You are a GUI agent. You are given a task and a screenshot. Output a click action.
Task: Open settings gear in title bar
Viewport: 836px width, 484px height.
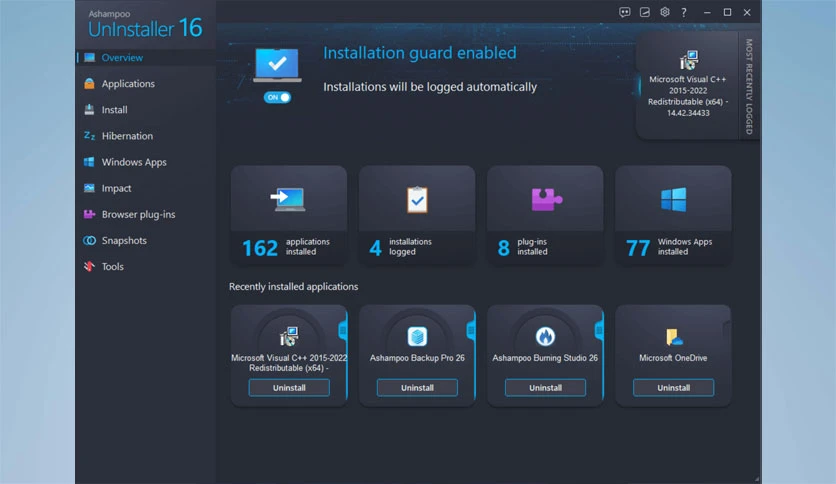click(x=665, y=12)
